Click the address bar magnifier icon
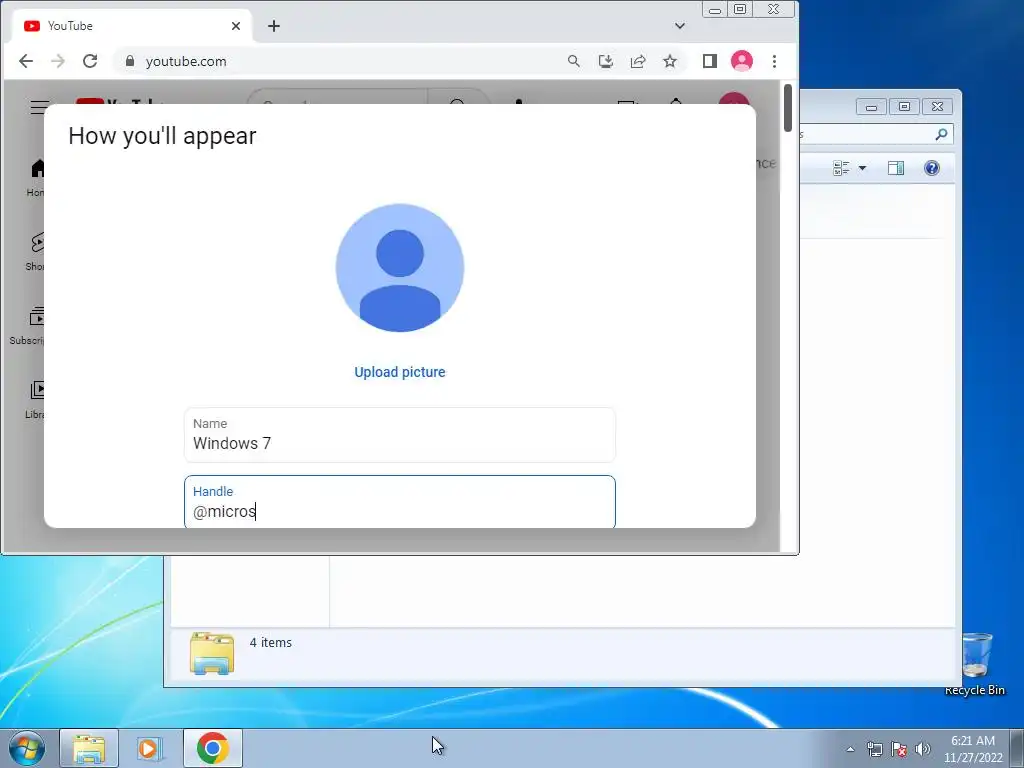1024x768 pixels. 573,61
